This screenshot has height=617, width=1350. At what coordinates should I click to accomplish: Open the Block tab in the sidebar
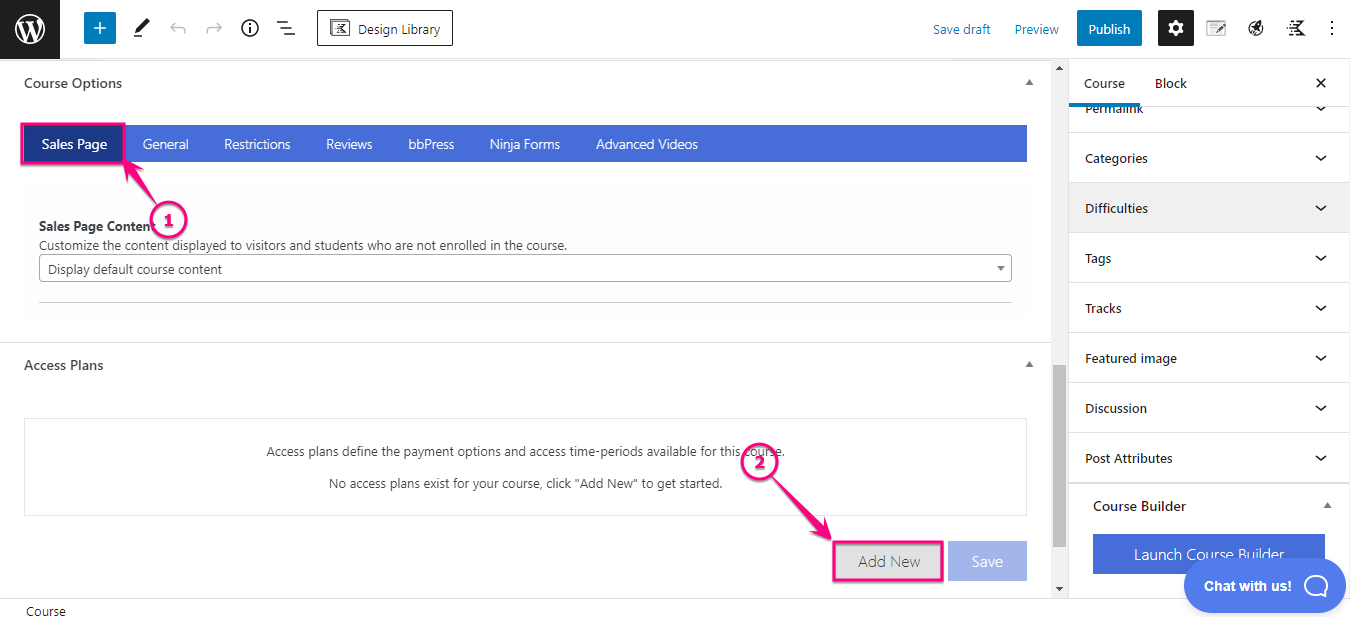1170,83
